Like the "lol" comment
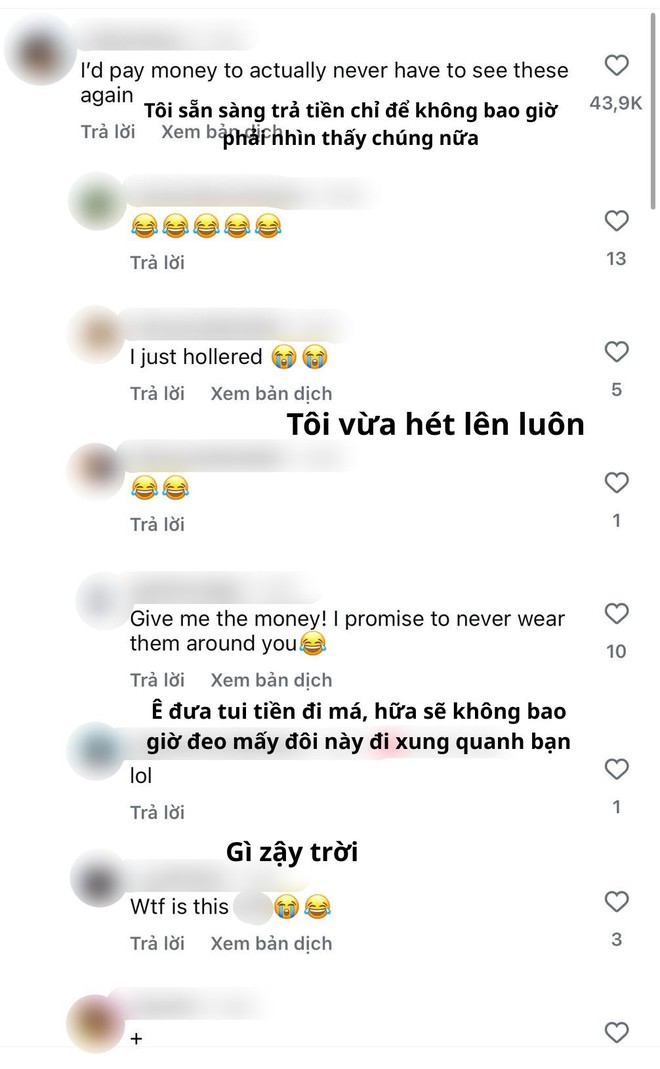Screen dimensions: 660x1069 (x=616, y=770)
